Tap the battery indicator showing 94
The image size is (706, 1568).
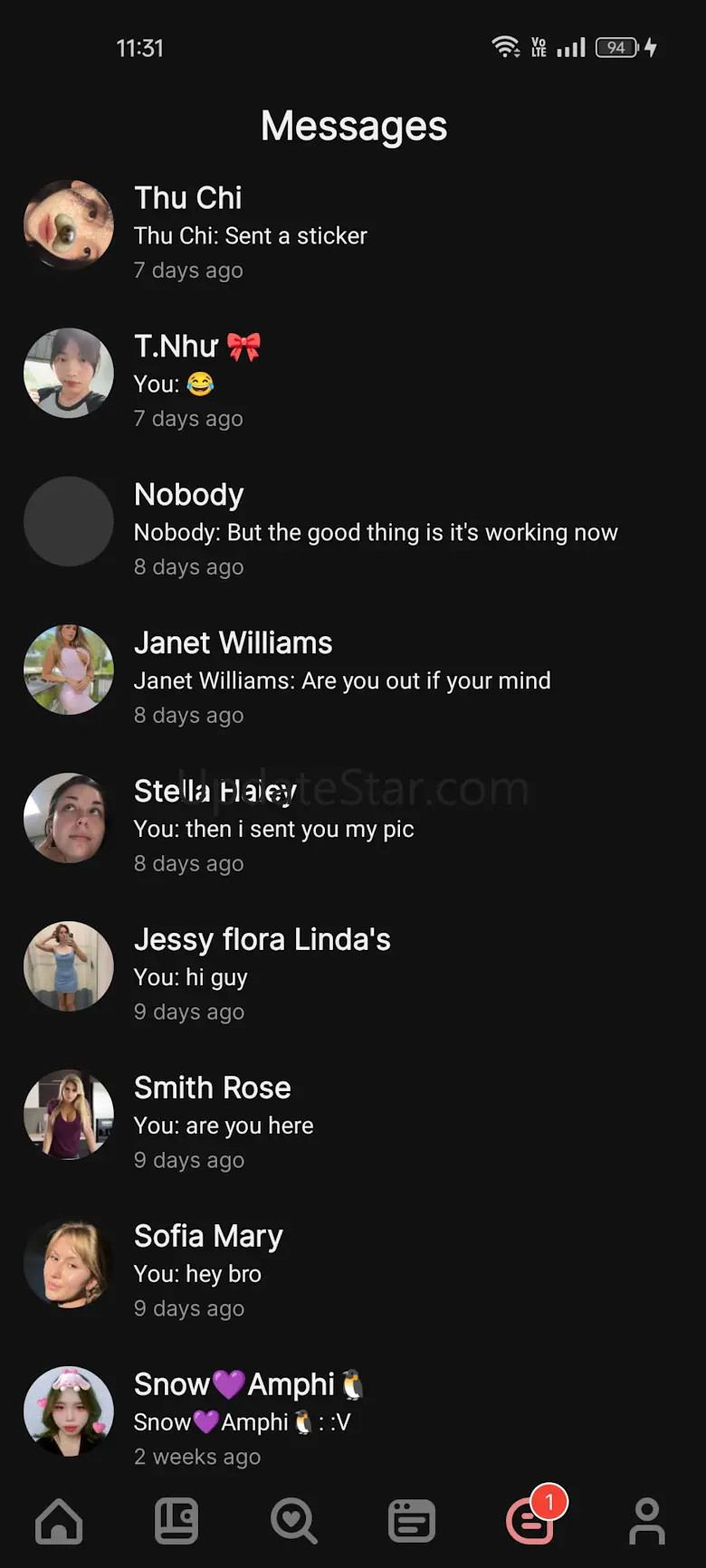(x=617, y=47)
